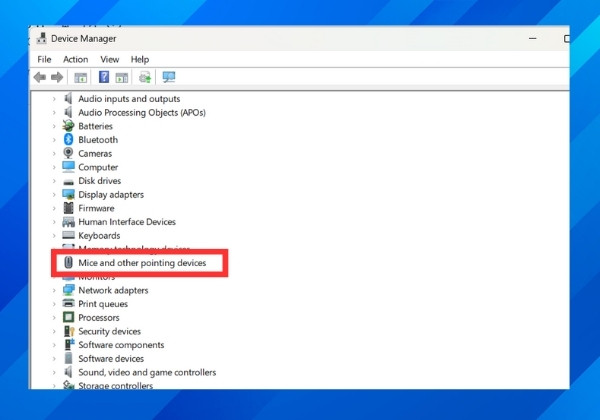Expand the Network adapters chevron

[x=54, y=290]
